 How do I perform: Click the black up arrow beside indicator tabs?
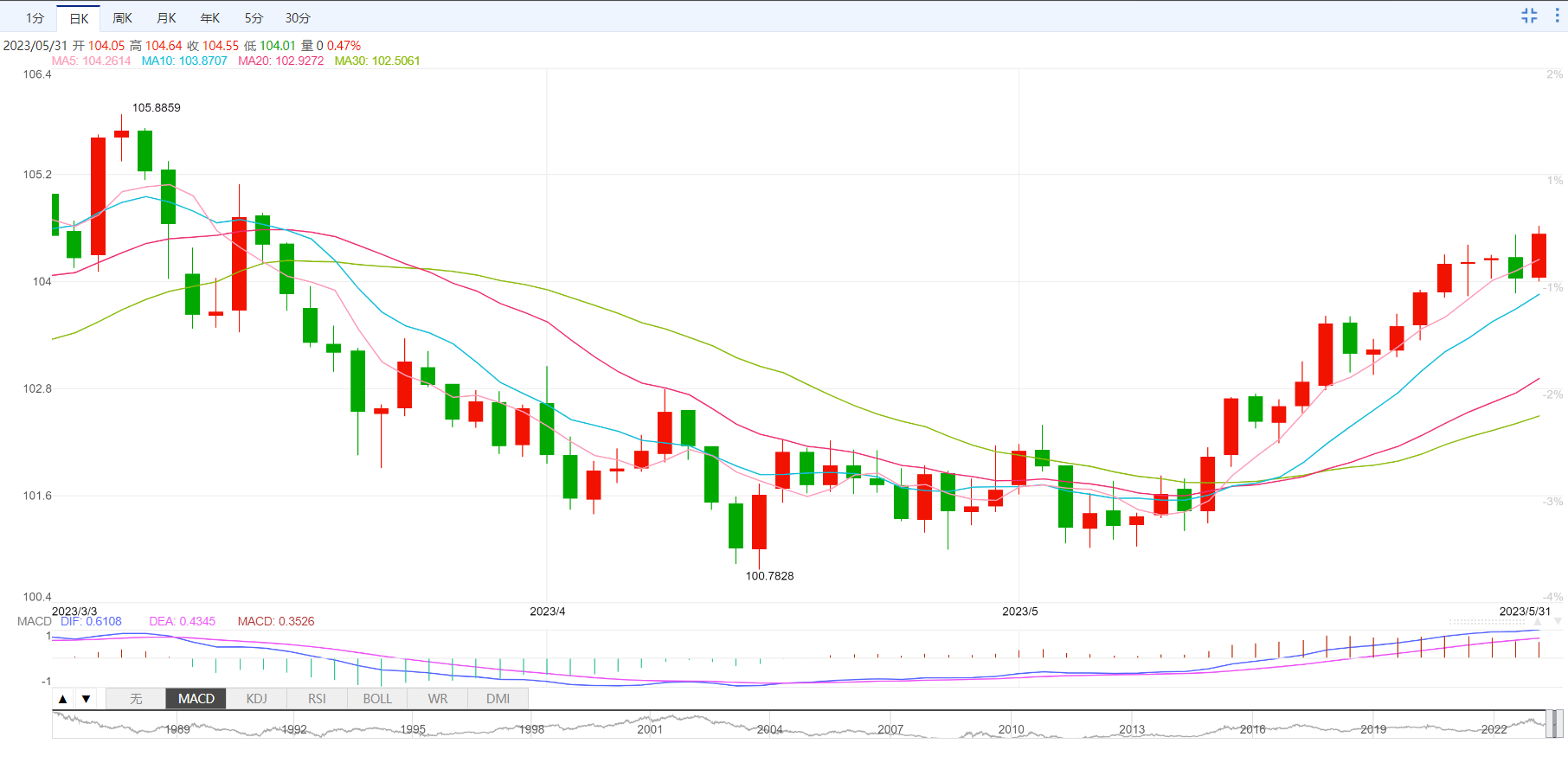click(62, 699)
